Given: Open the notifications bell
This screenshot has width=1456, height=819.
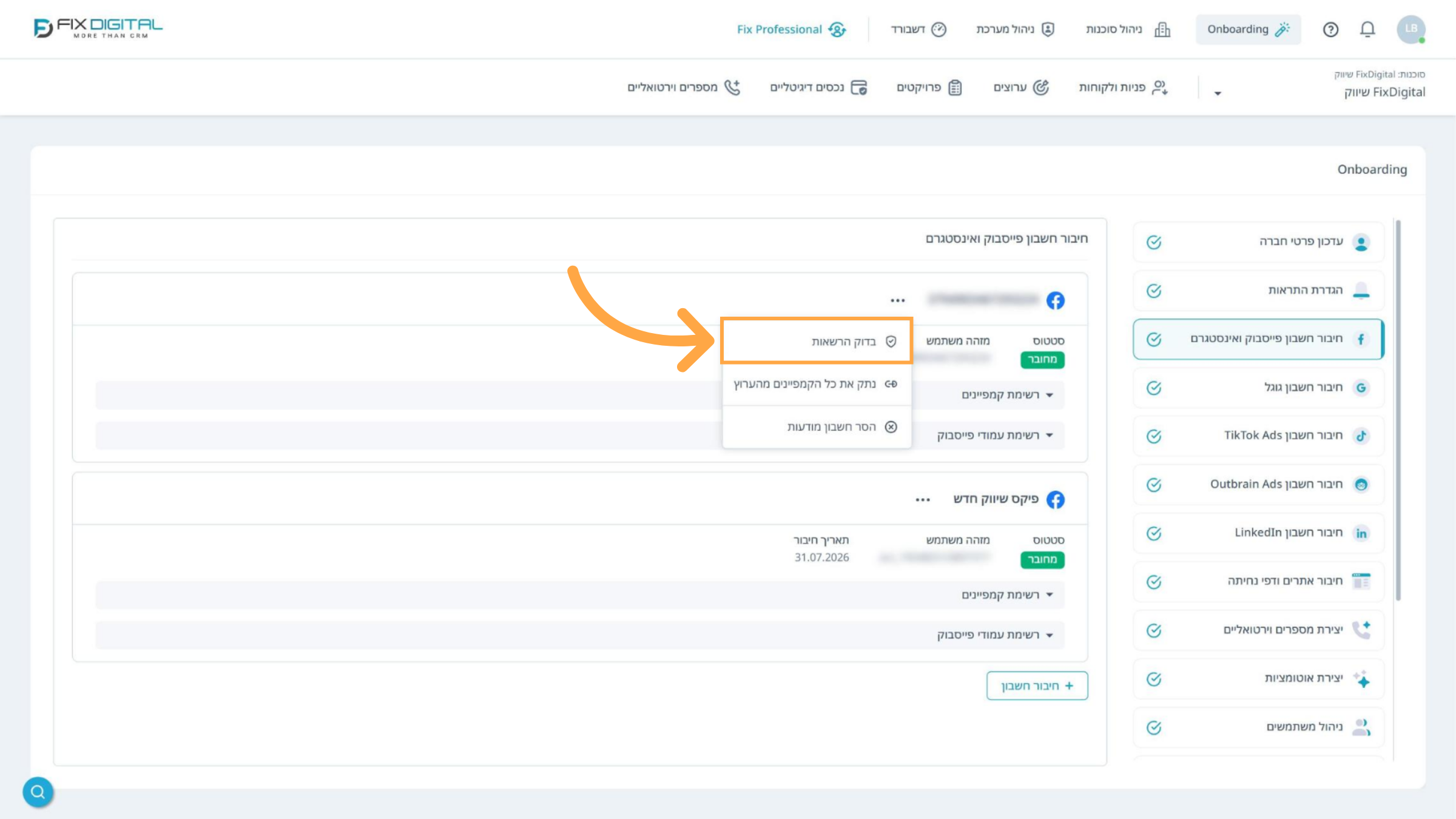Looking at the screenshot, I should coord(1367,29).
